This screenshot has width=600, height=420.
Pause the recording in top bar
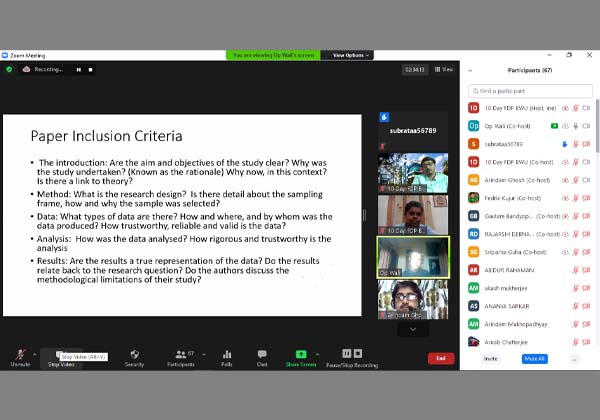pos(79,69)
